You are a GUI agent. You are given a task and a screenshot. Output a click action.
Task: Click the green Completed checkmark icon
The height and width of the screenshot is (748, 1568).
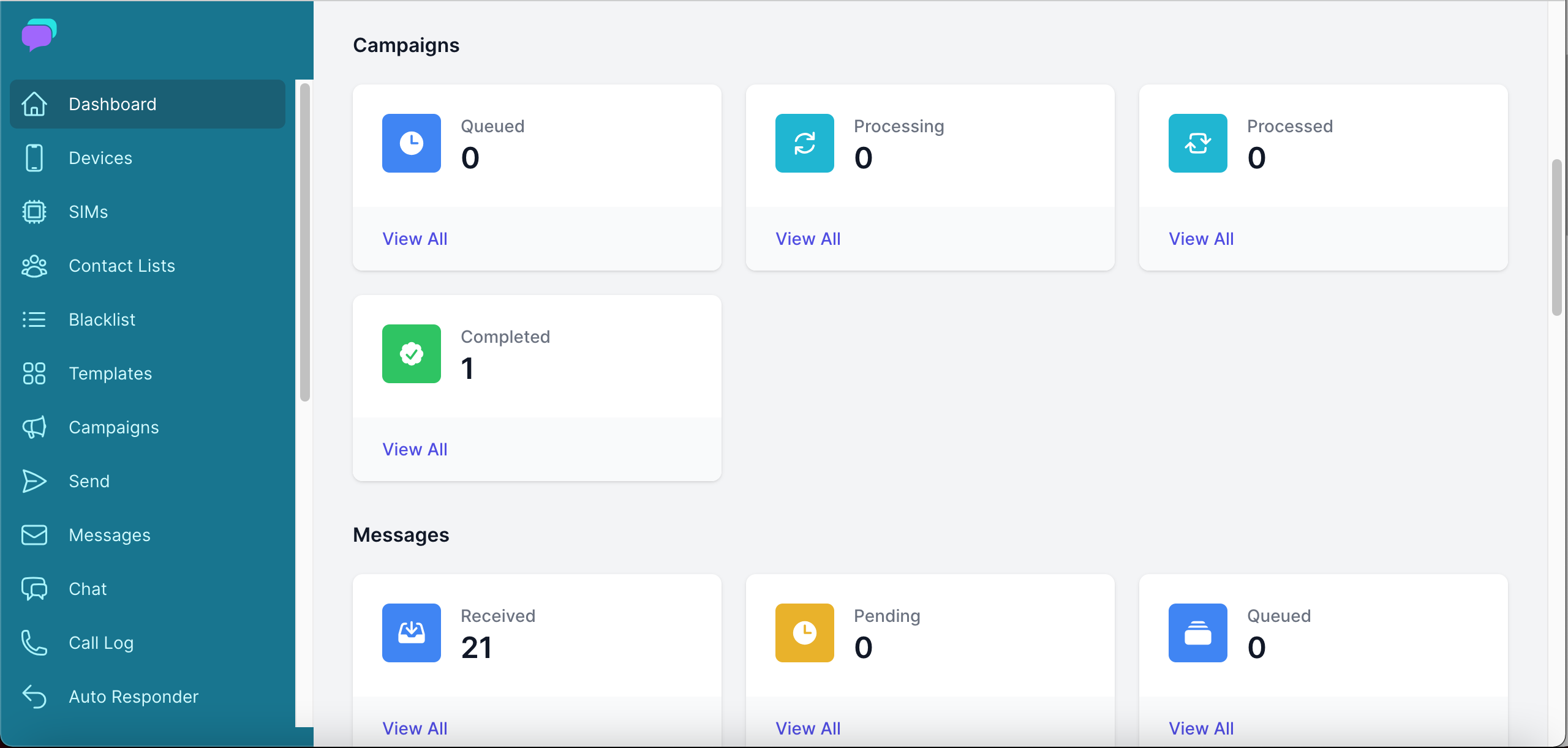[x=411, y=354]
